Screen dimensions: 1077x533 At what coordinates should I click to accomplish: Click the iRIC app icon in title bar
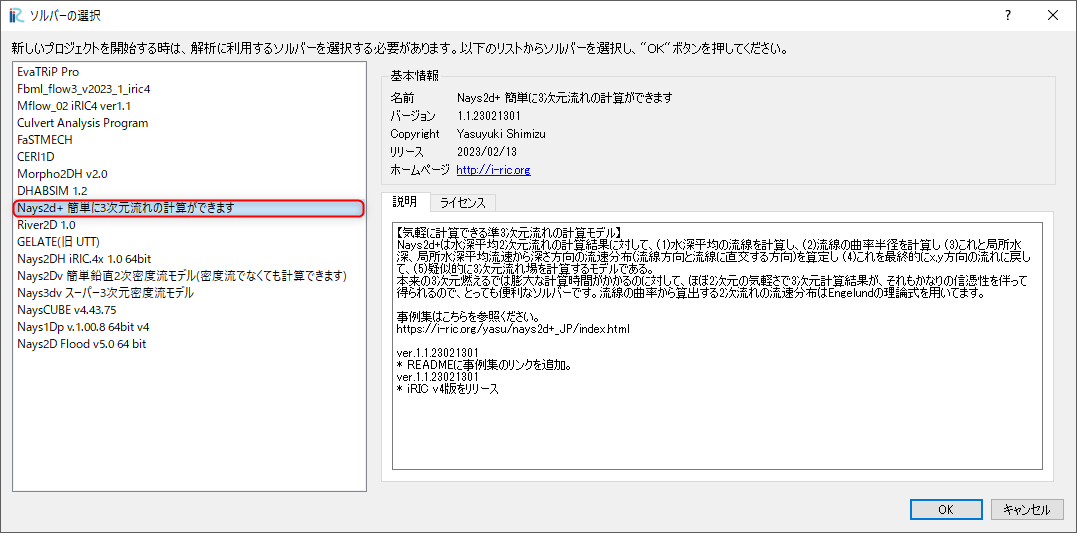(15, 15)
